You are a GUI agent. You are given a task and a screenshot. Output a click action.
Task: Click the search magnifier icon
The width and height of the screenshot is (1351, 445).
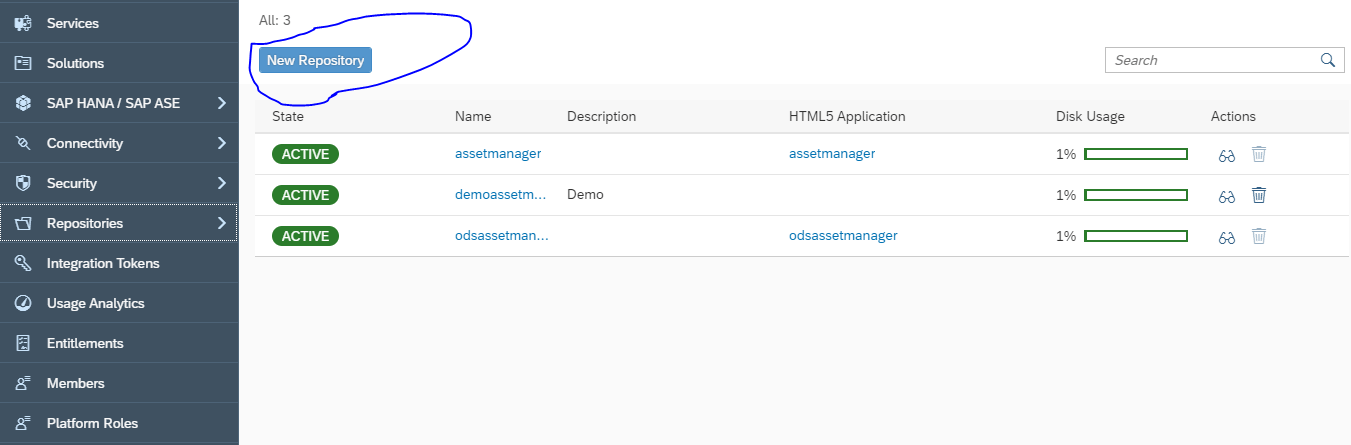click(x=1328, y=60)
